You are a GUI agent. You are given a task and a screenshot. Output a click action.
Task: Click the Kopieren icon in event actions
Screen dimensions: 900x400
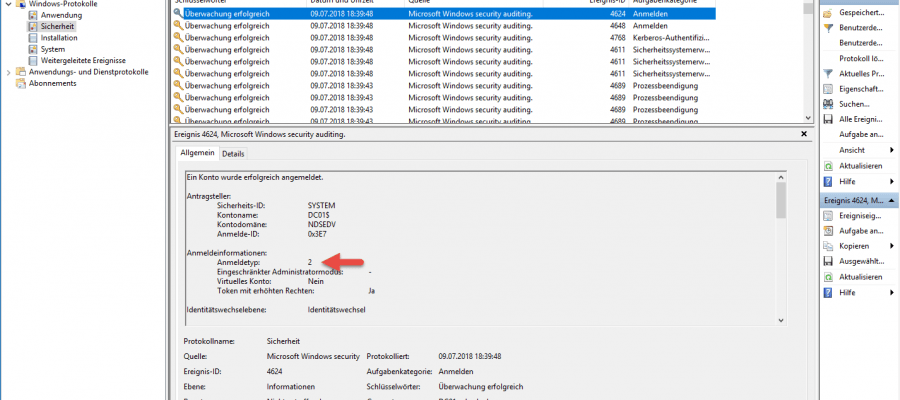827,246
